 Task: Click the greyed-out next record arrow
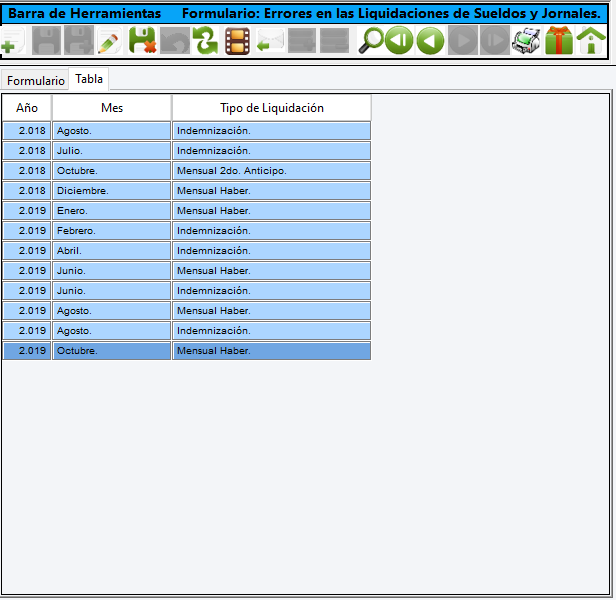coord(463,40)
